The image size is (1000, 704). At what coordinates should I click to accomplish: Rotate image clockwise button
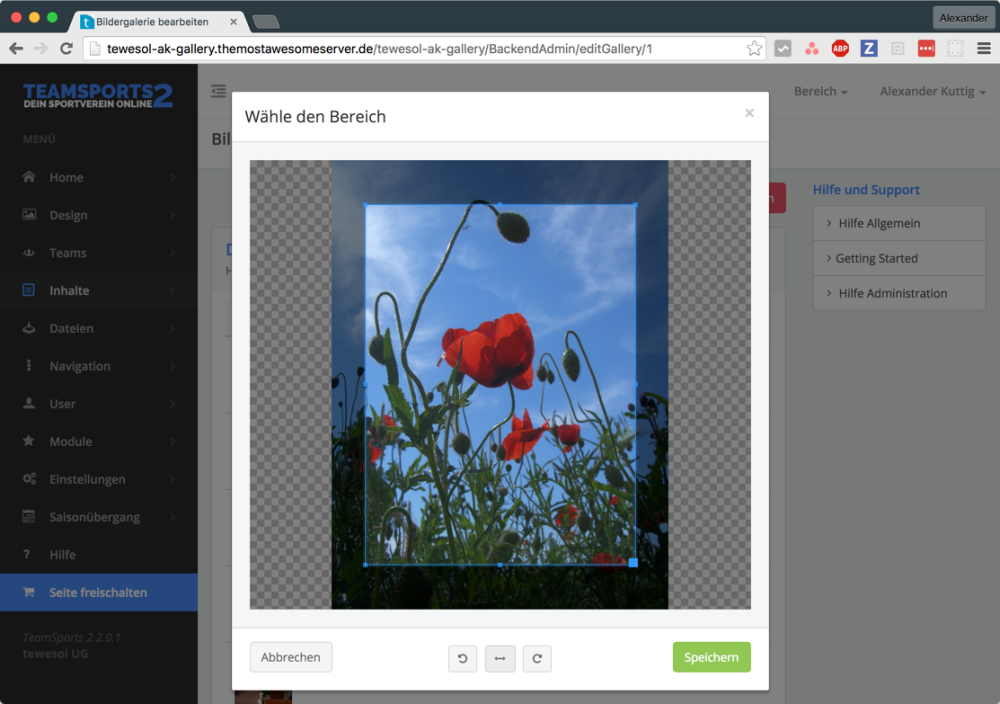[x=537, y=658]
